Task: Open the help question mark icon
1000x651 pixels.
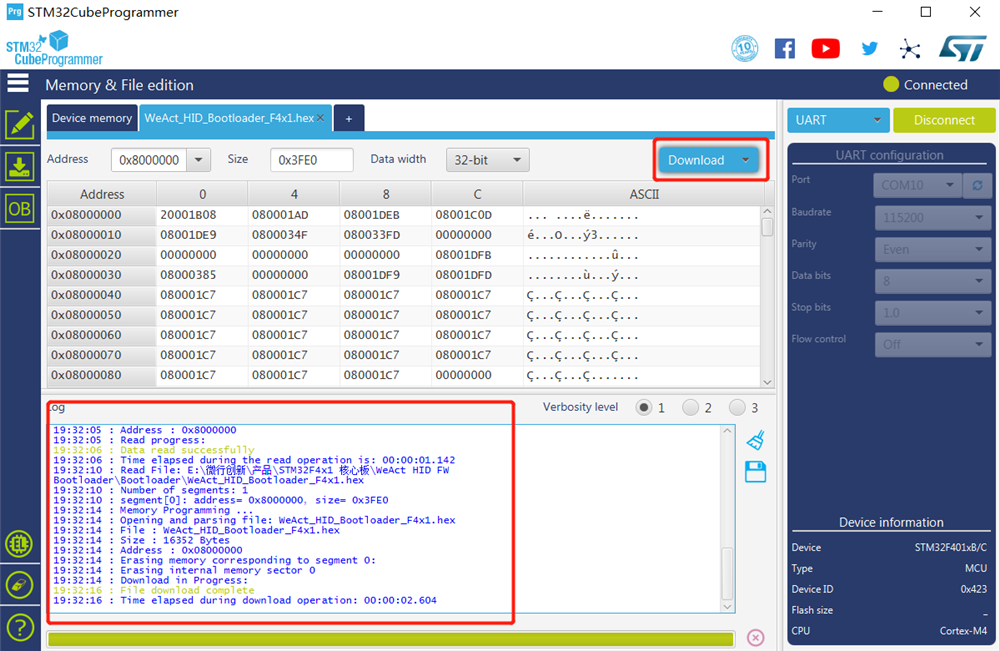Action: coord(20,627)
